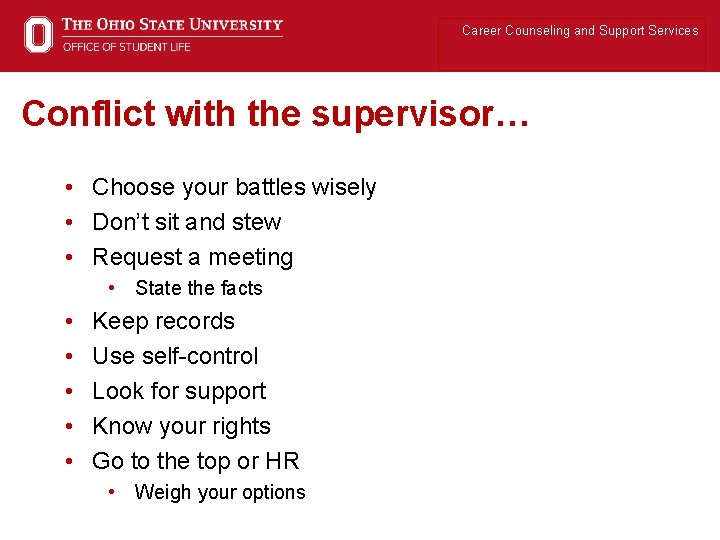Select the Weigh your options sub-bullet
Screen dimensions: 720x540
[220, 492]
